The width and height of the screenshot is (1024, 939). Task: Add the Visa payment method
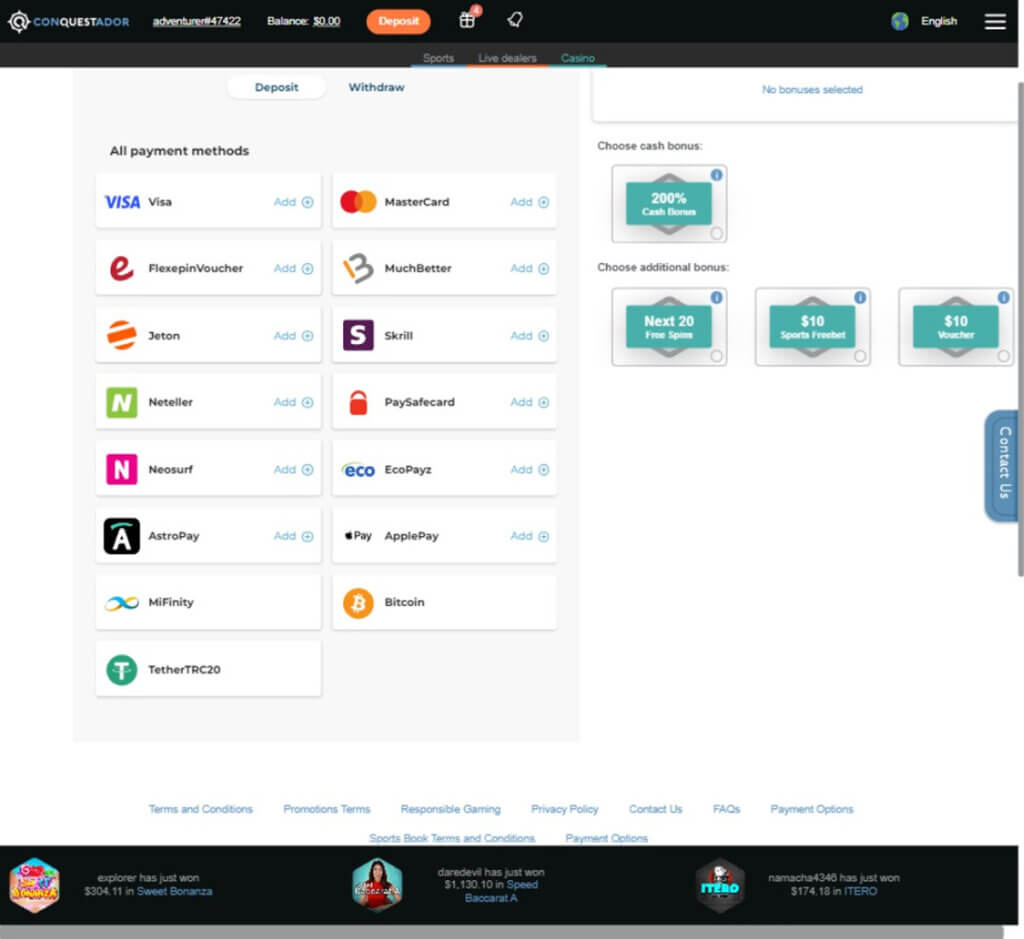[x=293, y=202]
